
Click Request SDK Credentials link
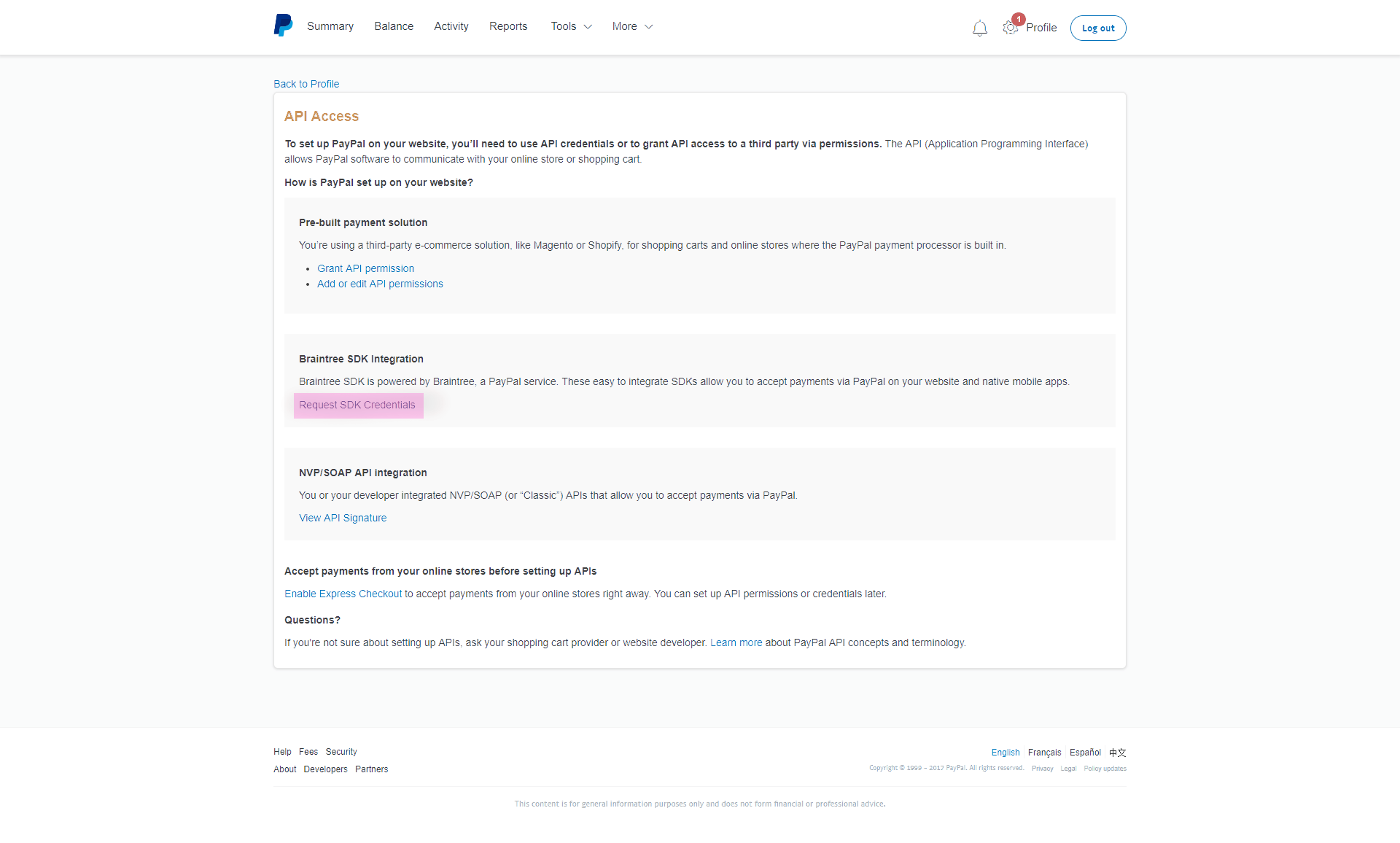357,405
